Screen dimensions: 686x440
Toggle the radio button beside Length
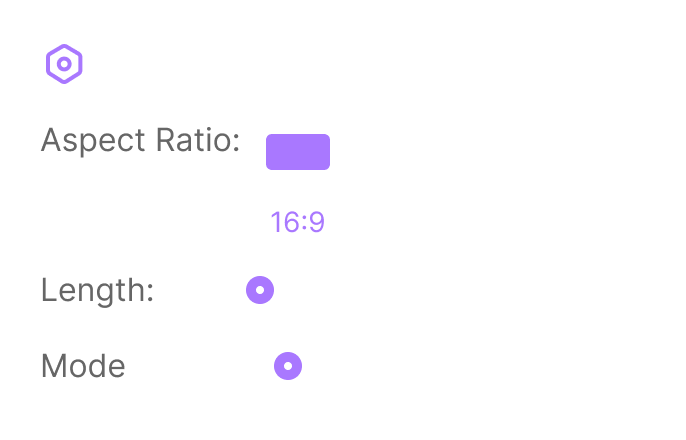tap(260, 291)
